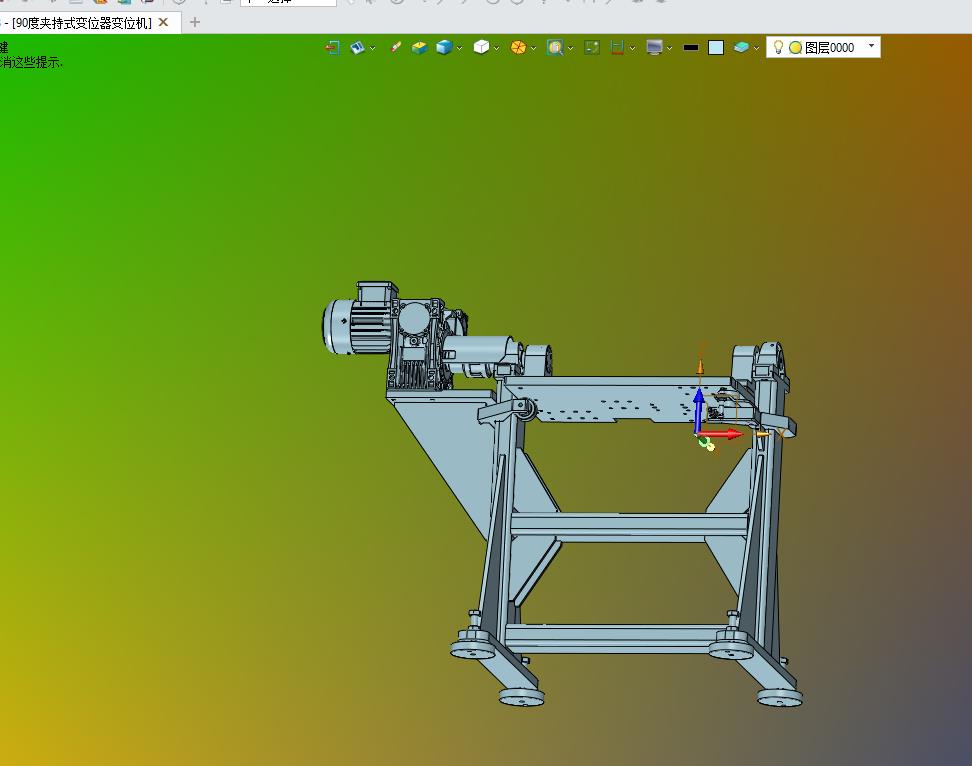Screen dimensions: 972x766
Task: Click the exit sketch arrow icon
Action: (332, 48)
